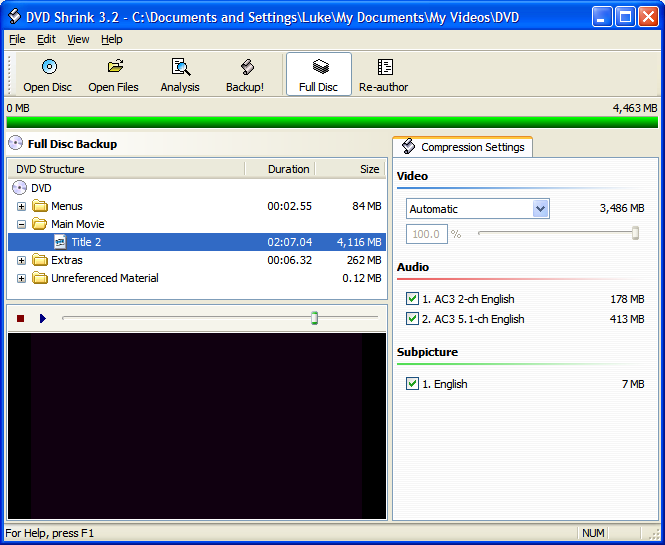Open the Help menu
The height and width of the screenshot is (545, 665).
(112, 39)
